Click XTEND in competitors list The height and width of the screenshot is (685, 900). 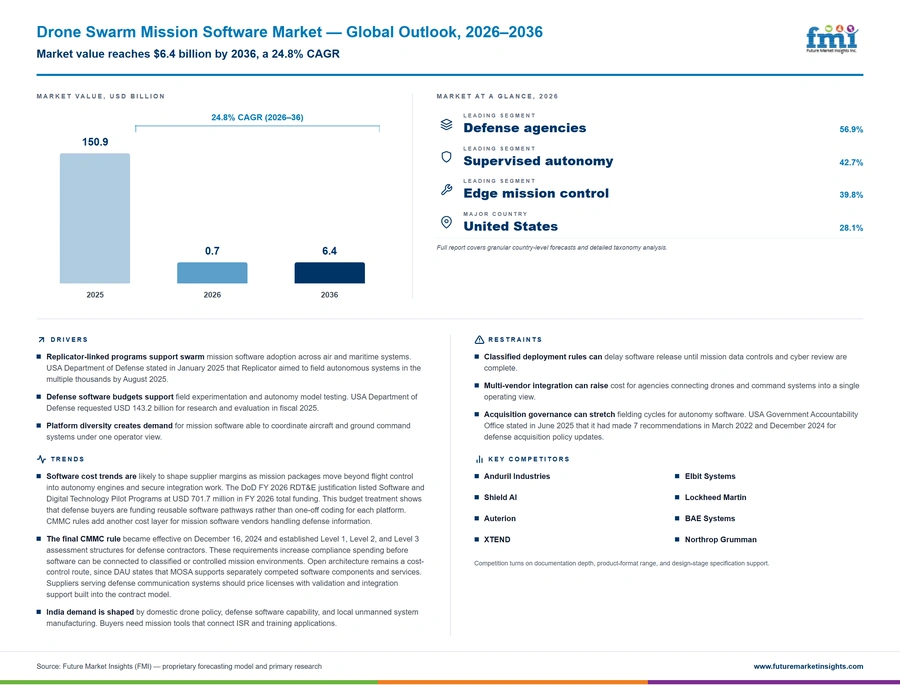coord(496,540)
